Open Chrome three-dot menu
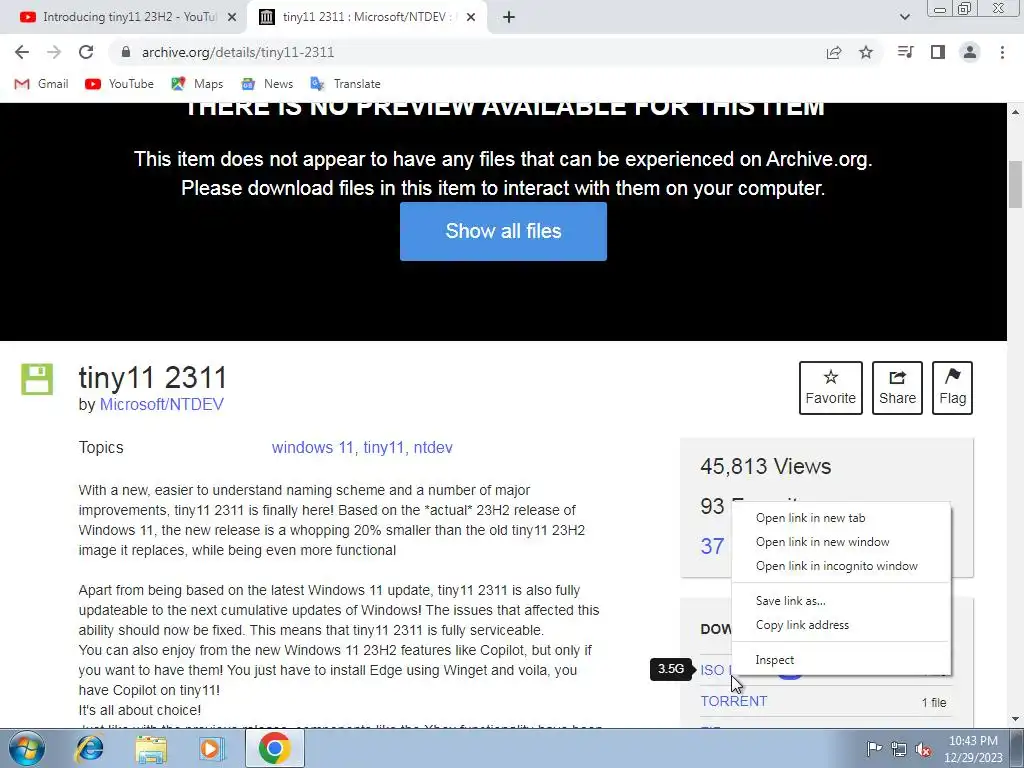 1002,52
